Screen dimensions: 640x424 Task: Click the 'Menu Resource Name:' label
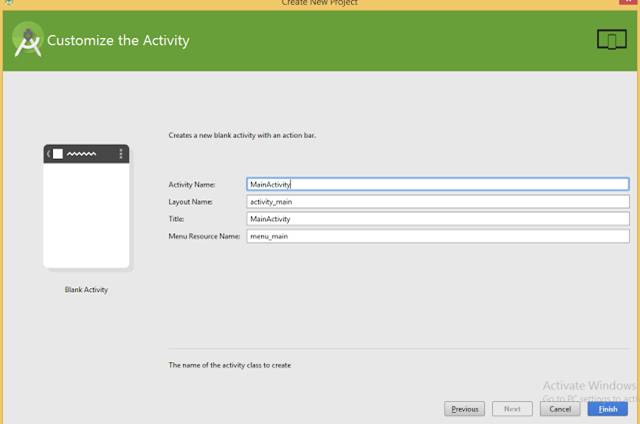(x=204, y=236)
